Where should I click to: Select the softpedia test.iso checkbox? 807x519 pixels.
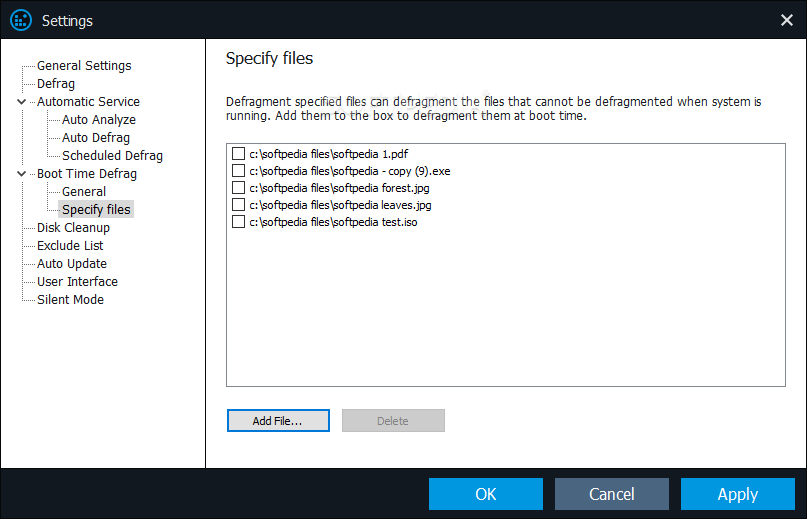(x=238, y=221)
